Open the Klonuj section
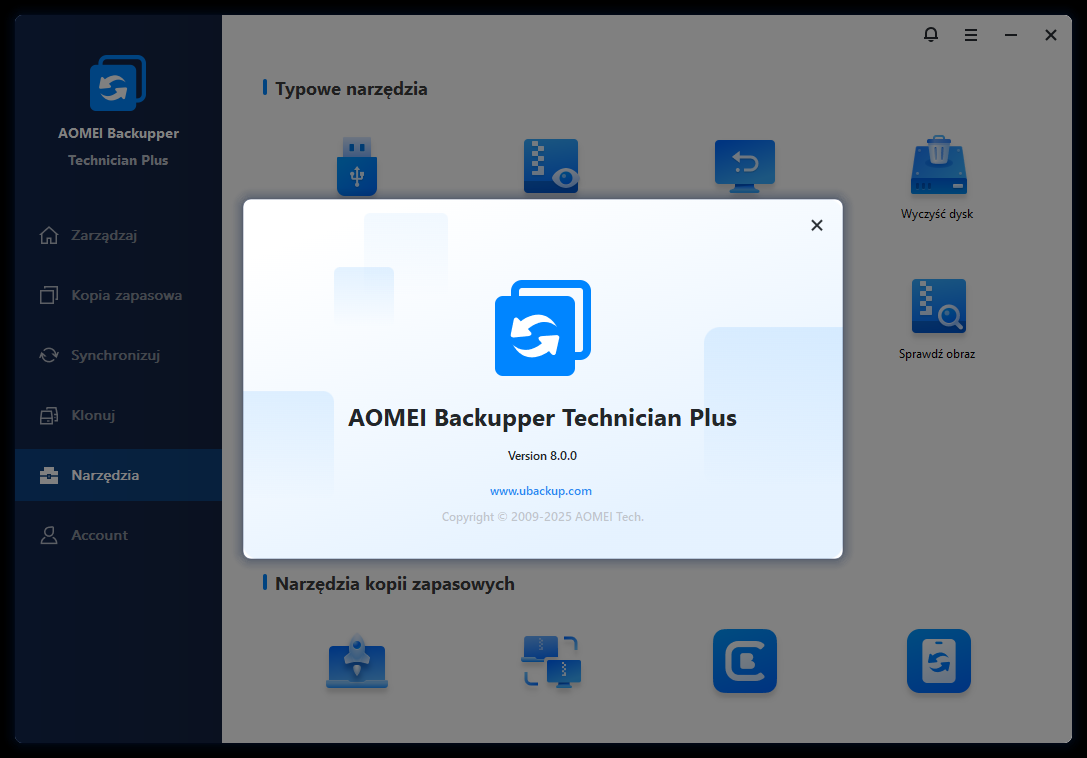The image size is (1087, 758). pos(119,415)
